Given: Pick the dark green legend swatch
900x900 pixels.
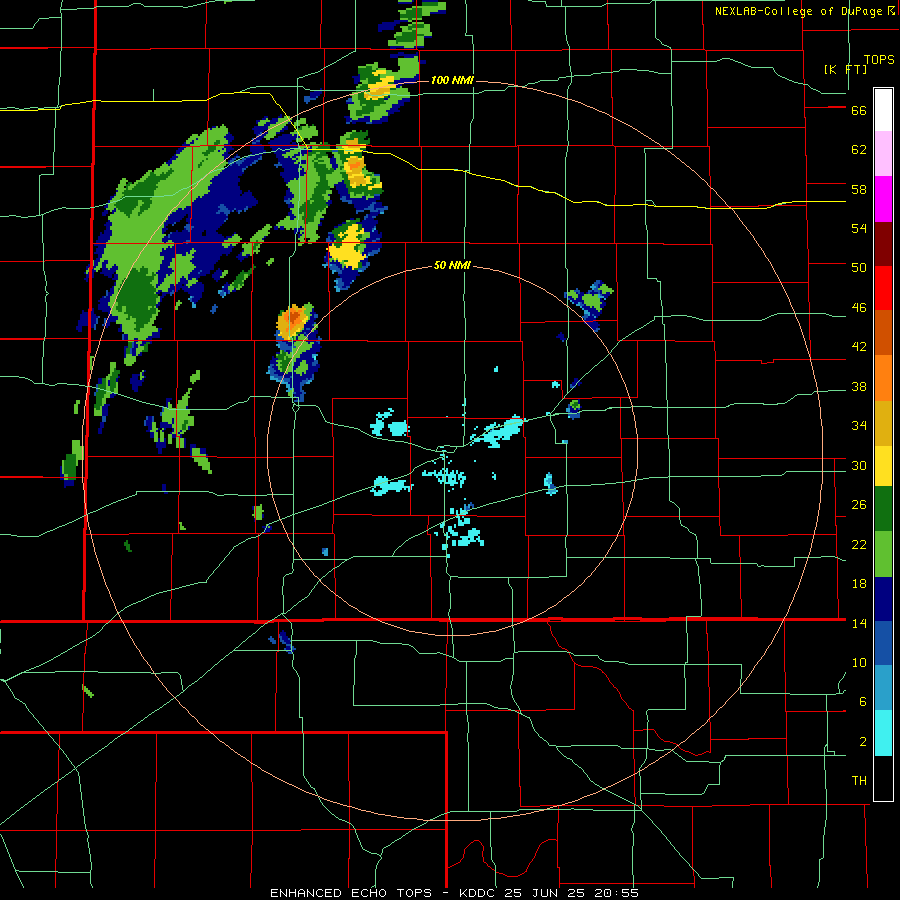Looking at the screenshot, I should tap(883, 509).
